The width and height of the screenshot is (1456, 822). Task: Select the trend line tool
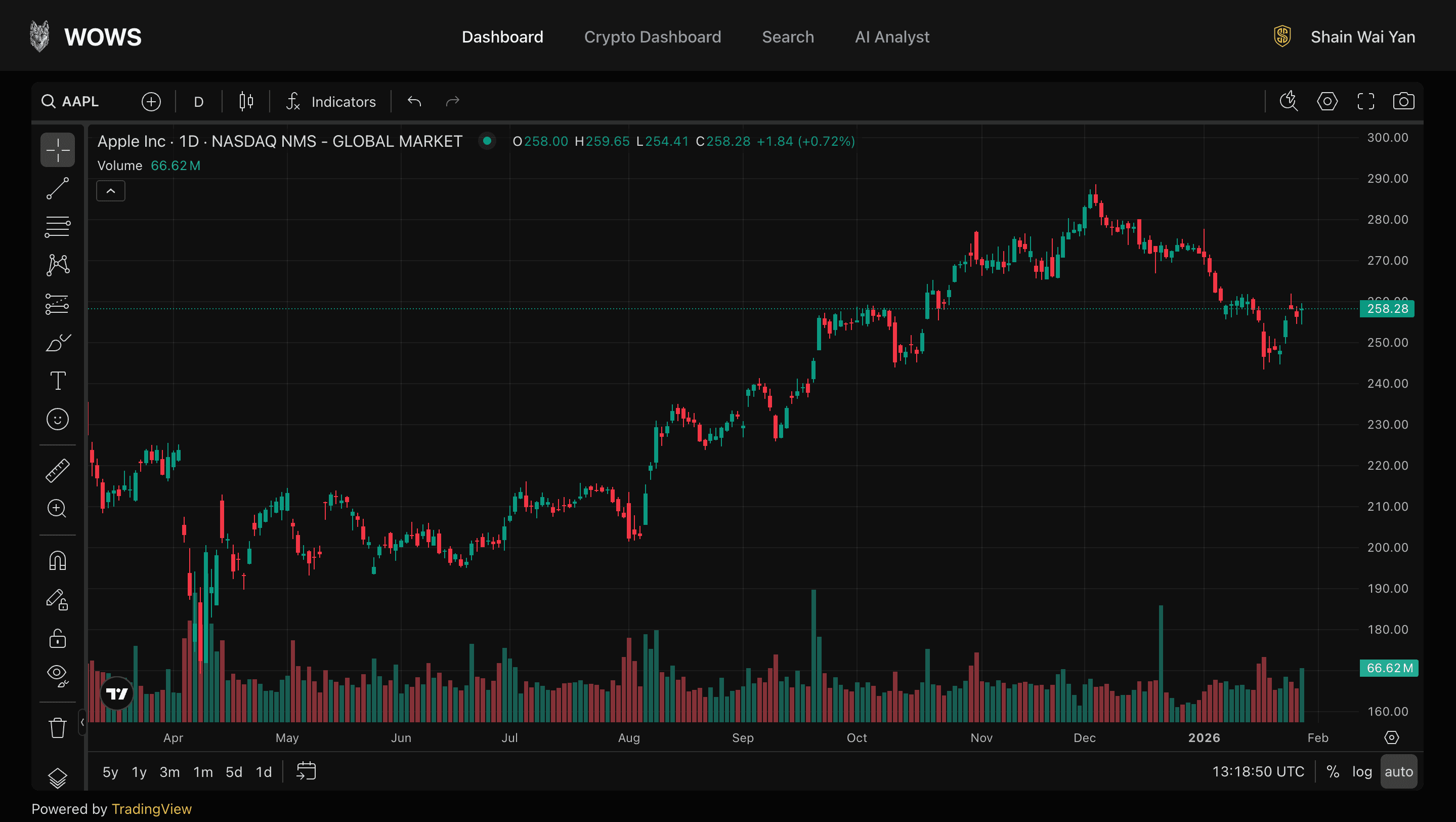[58, 188]
